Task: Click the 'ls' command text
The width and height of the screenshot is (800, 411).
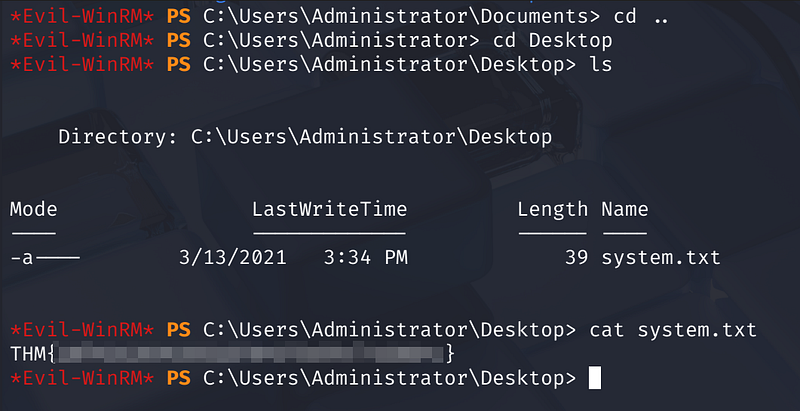Action: click(599, 65)
